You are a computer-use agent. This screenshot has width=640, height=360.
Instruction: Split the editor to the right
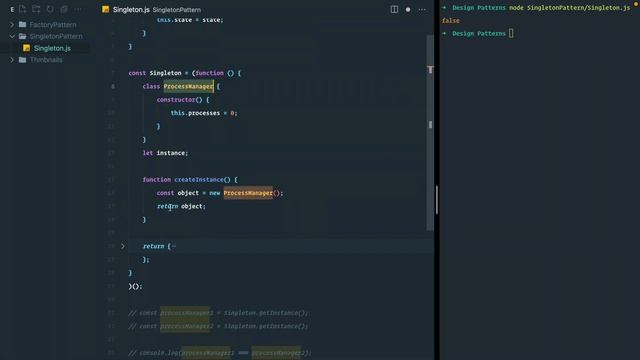pos(394,9)
